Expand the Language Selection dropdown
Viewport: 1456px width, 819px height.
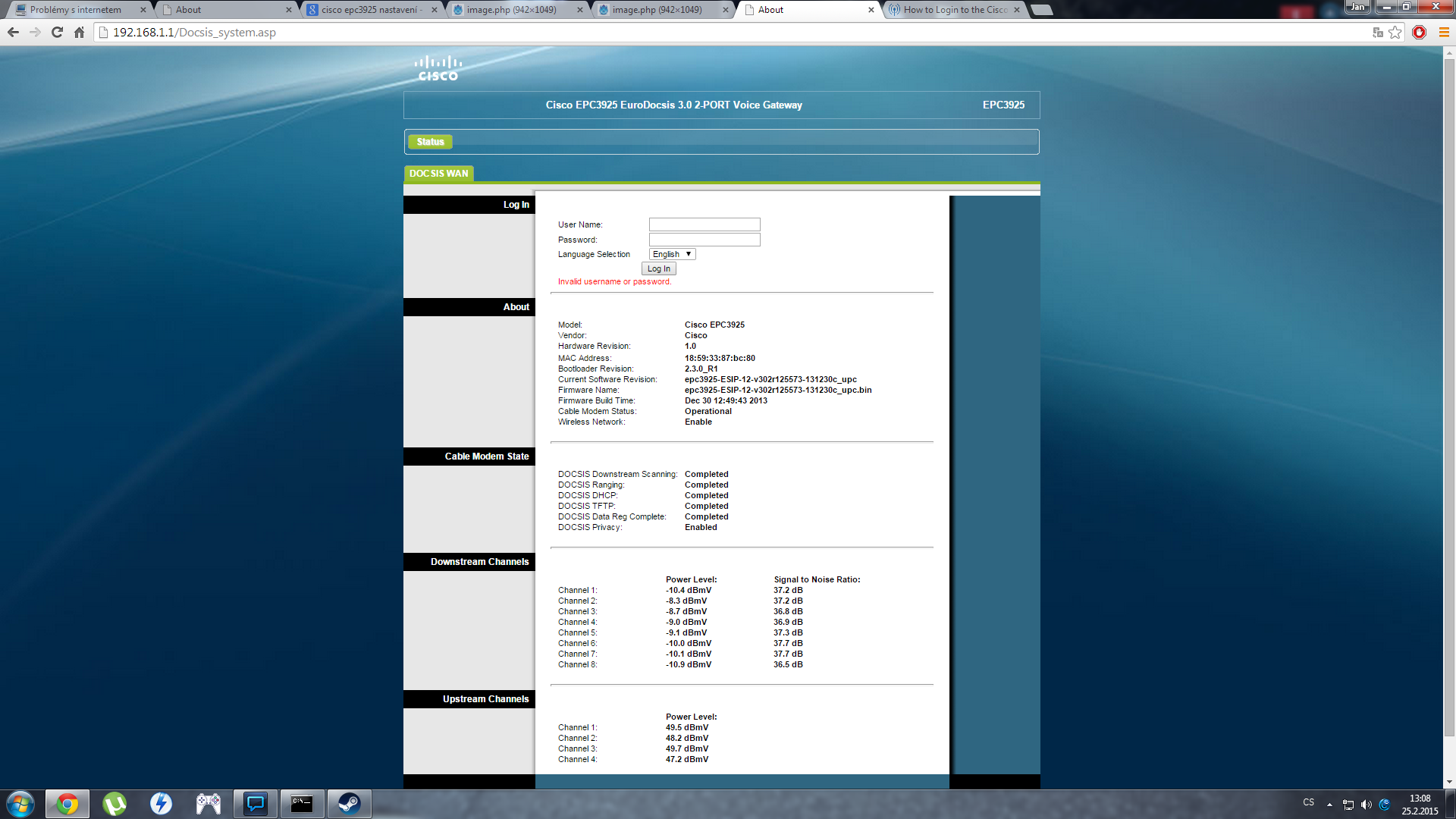[x=672, y=255]
